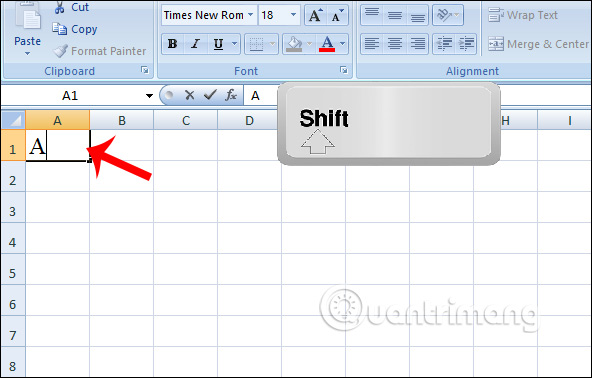Click the font size box showing 18

point(273,15)
